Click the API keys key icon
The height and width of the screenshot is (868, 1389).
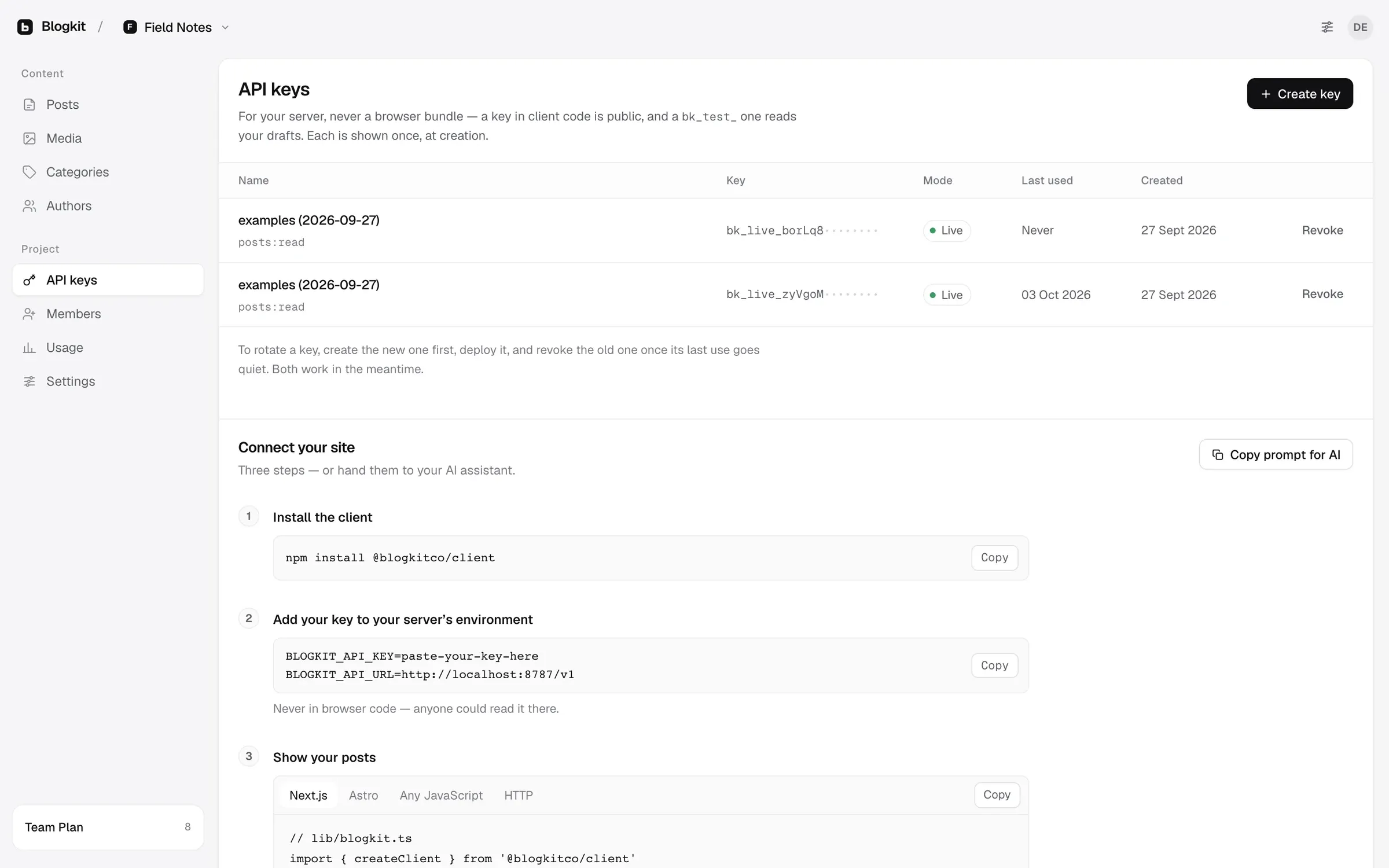coord(30,280)
